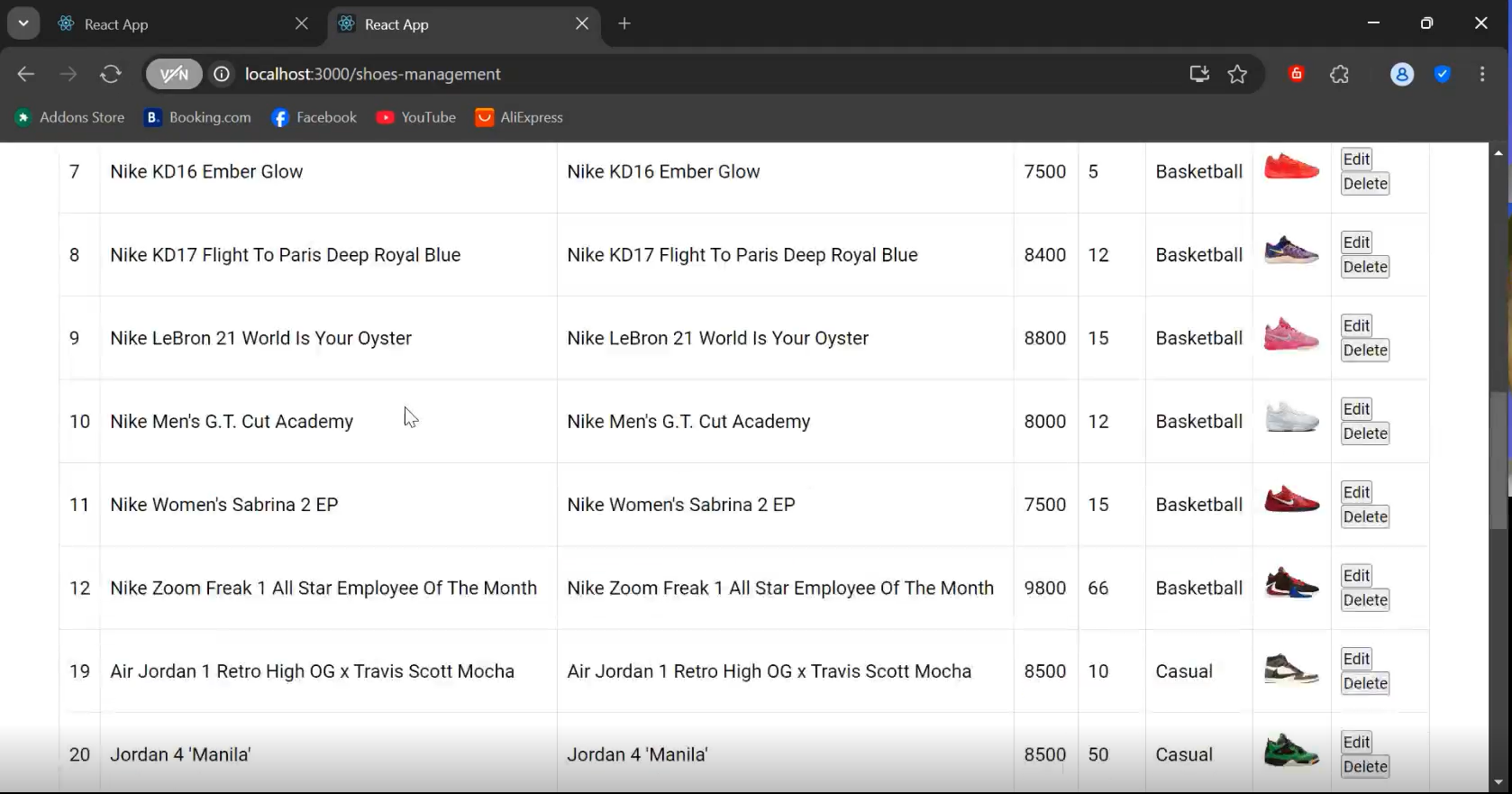Open the YouTube bookmark
Image resolution: width=1512 pixels, height=794 pixels.
tap(416, 117)
